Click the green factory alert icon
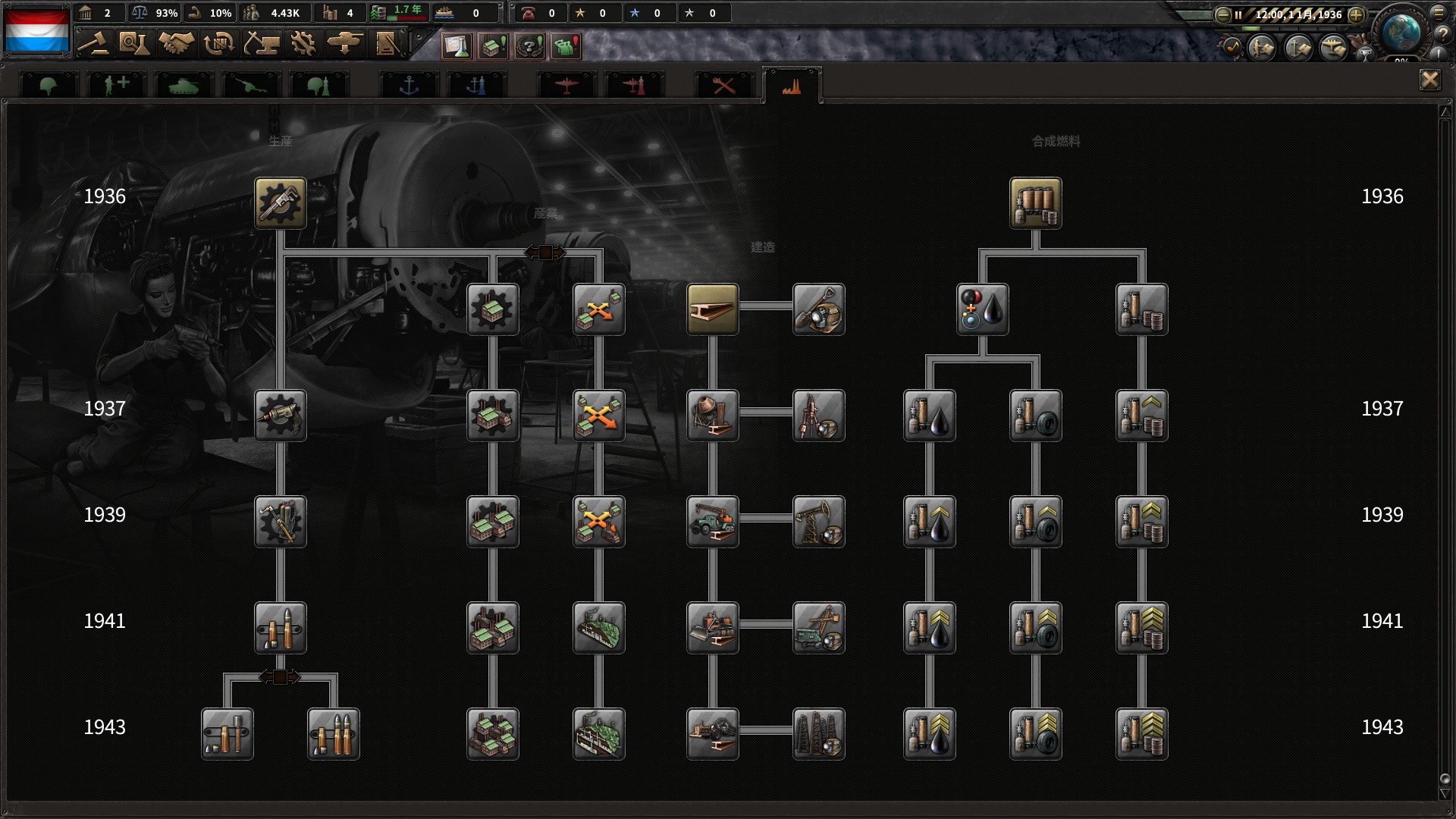Screen dimensions: 1456x819 494,46
